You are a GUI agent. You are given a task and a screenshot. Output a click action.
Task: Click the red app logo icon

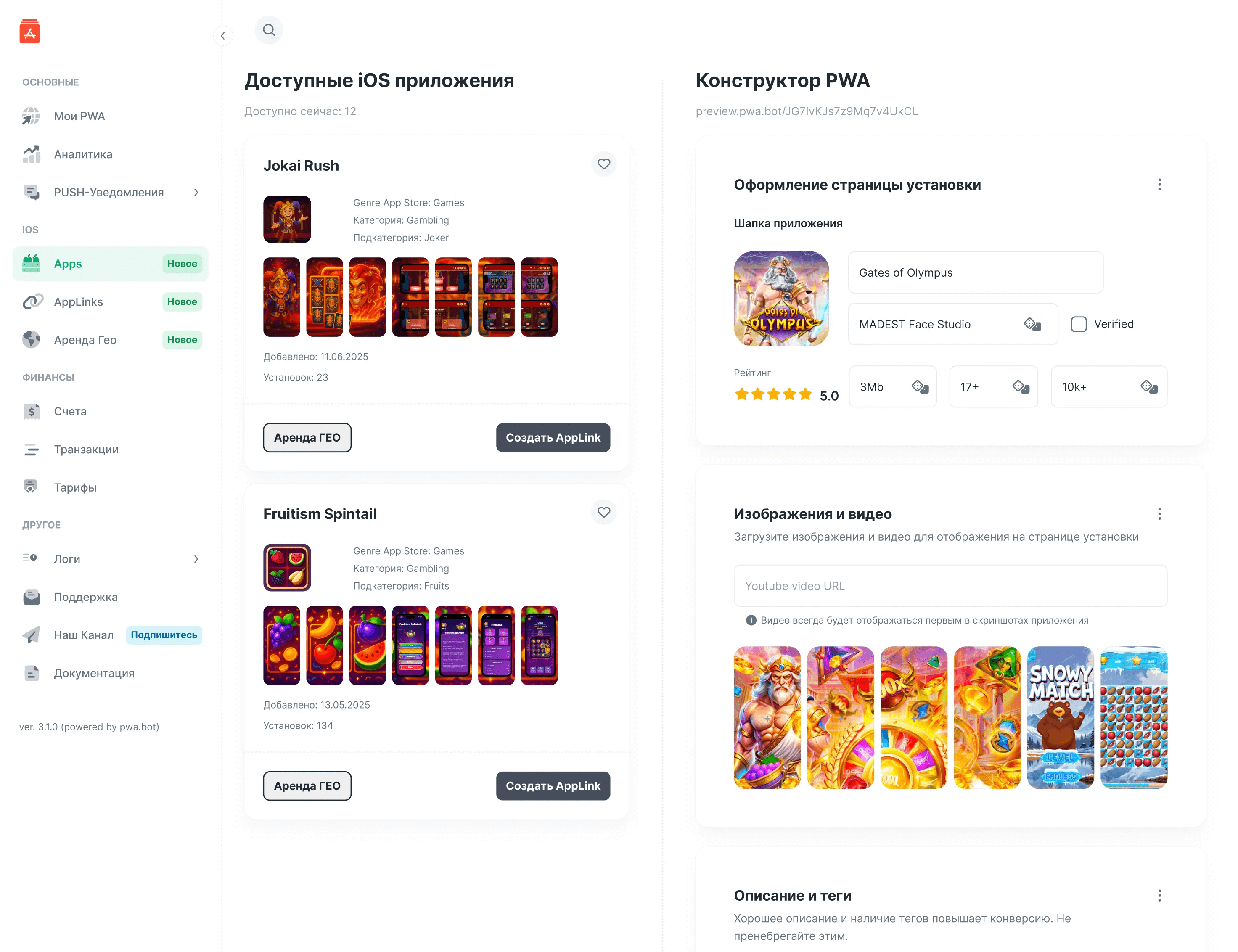pyautogui.click(x=29, y=32)
